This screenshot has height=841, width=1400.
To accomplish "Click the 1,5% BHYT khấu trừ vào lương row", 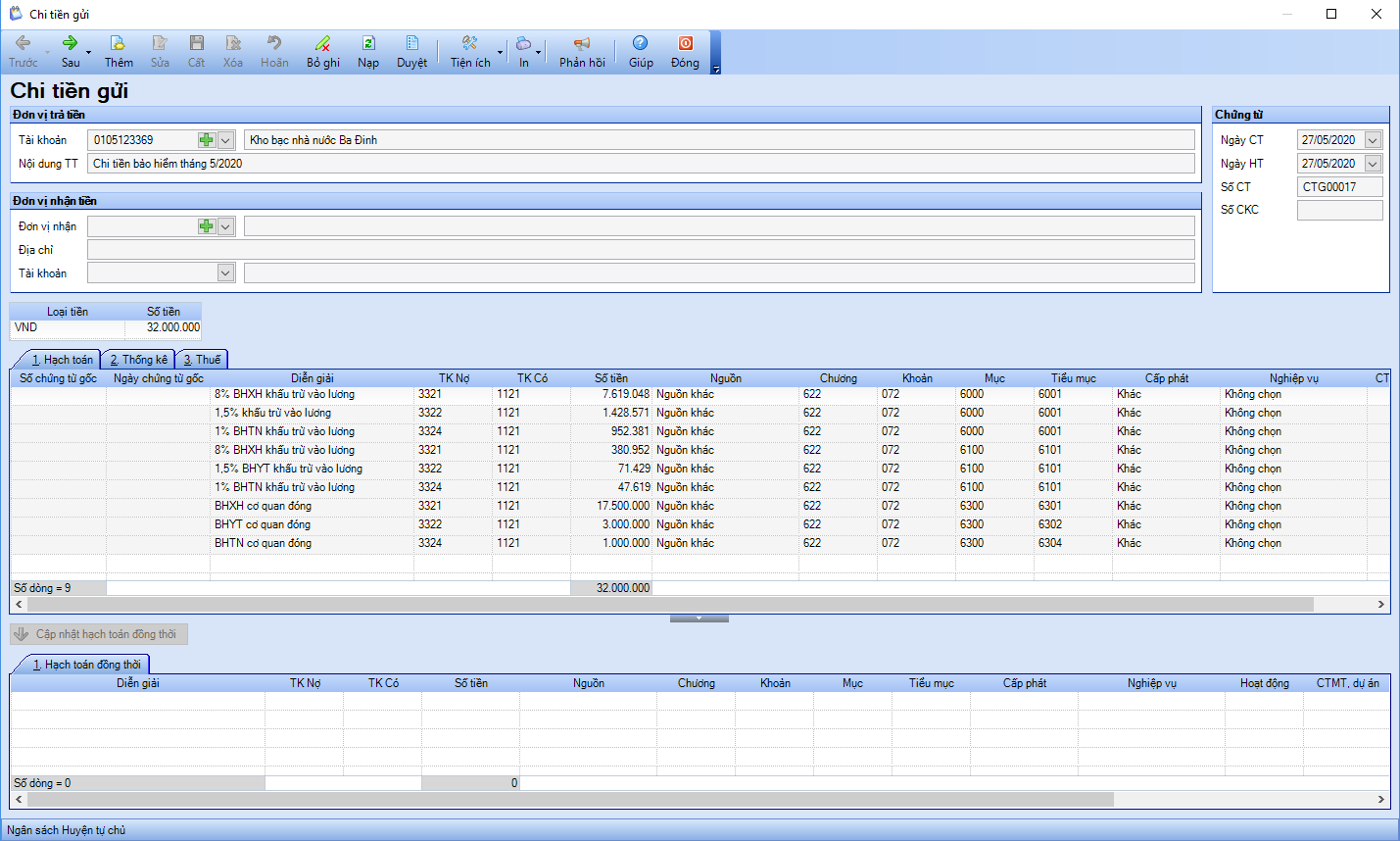I will point(700,469).
